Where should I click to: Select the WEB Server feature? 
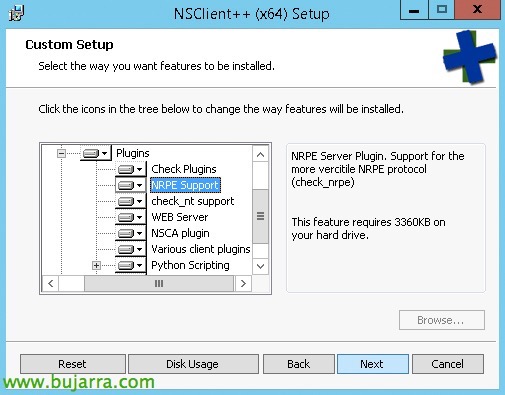tap(180, 217)
